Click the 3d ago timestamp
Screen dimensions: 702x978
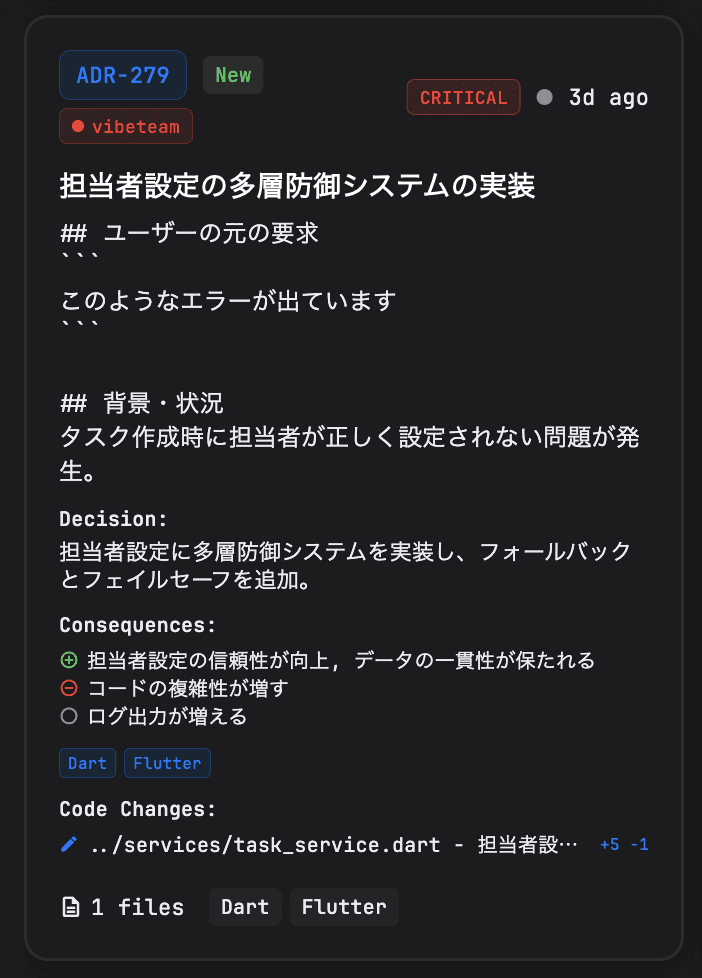pos(608,98)
